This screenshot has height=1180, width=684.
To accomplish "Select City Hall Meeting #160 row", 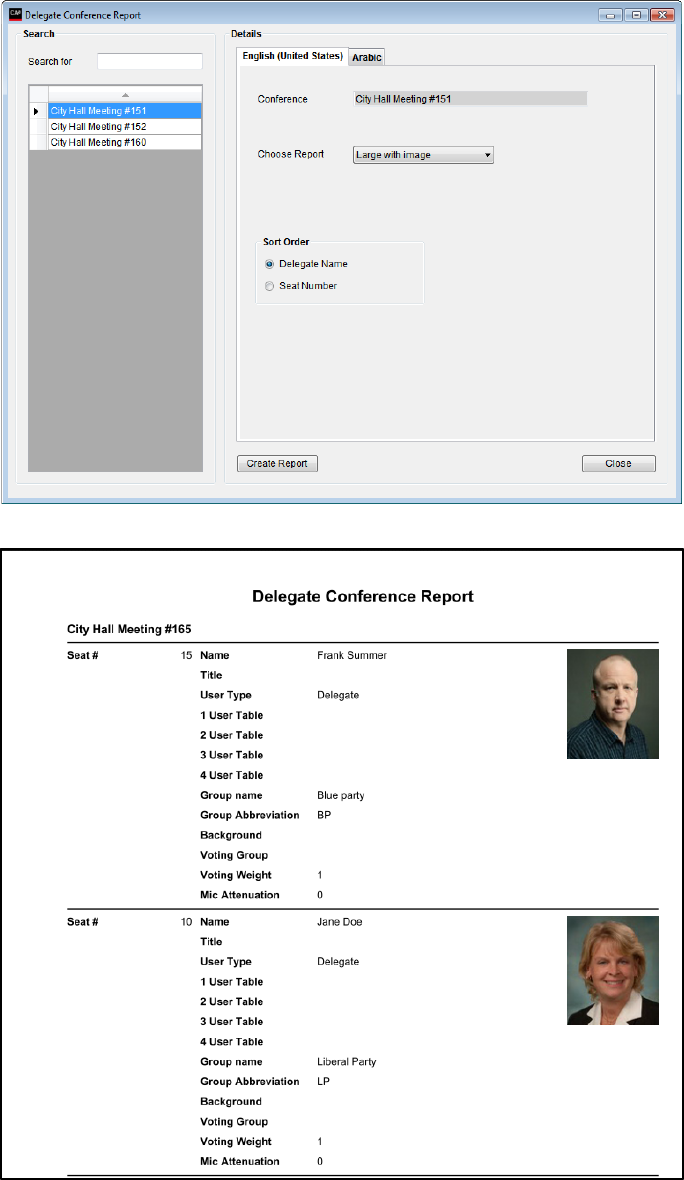I will click(x=125, y=141).
